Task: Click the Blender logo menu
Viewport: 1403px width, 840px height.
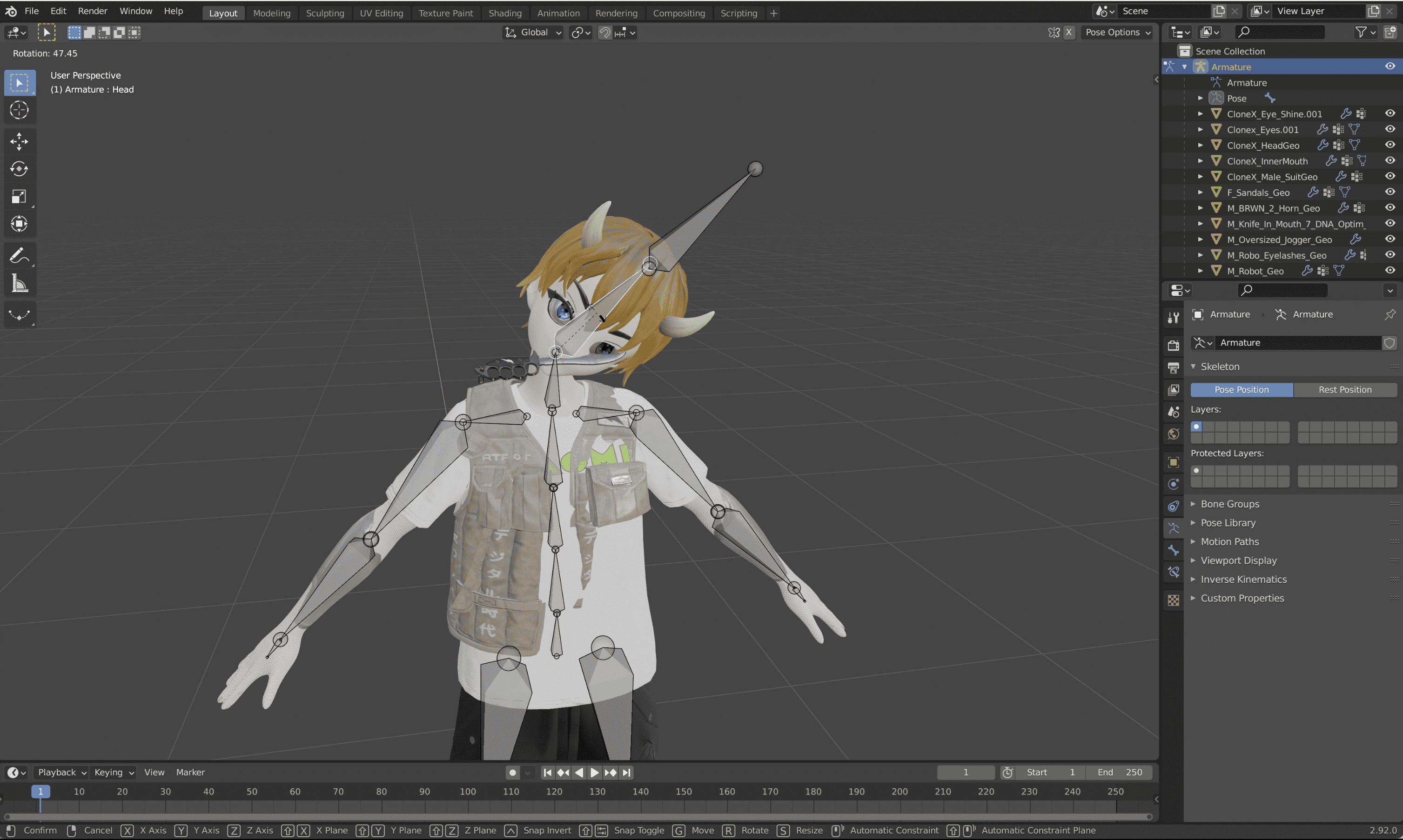Action: tap(11, 11)
